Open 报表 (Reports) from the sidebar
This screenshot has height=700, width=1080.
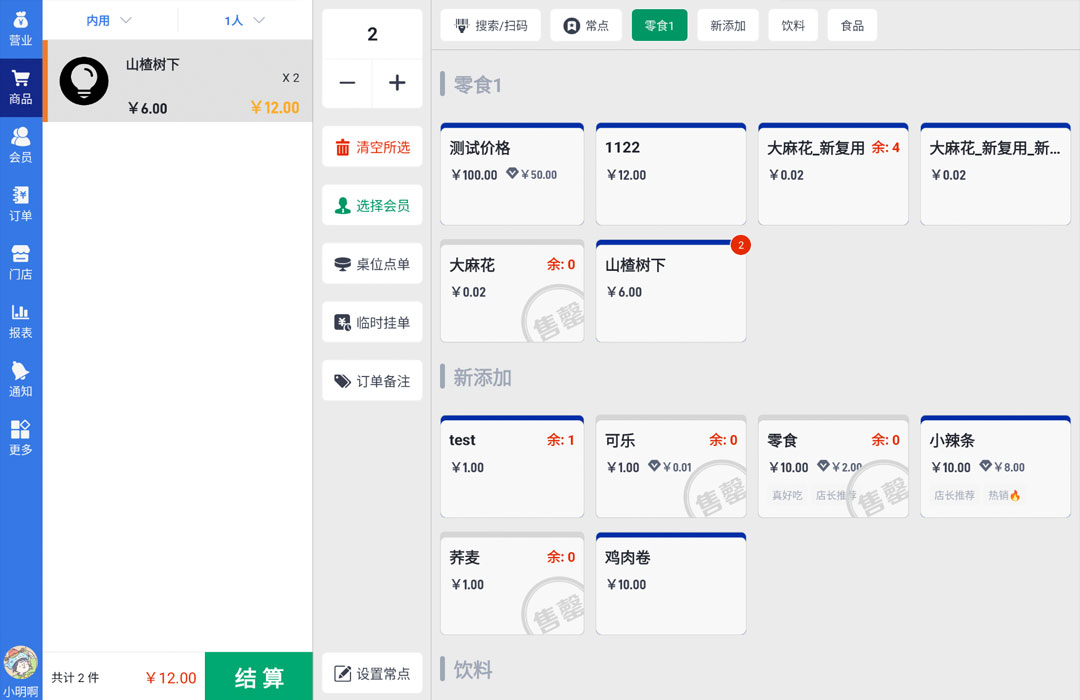click(21, 322)
